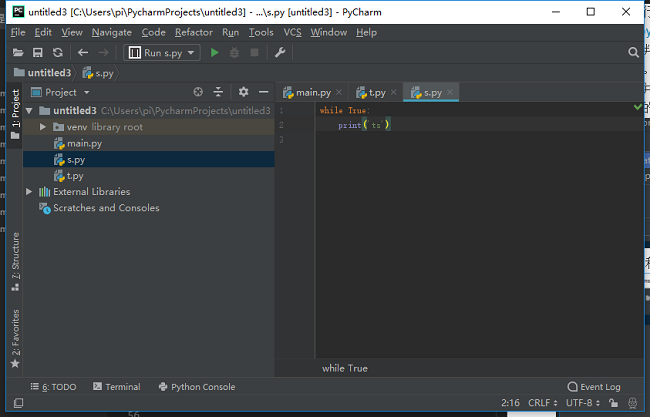650x417 pixels.
Task: Click Synchronize refresh icon in toolbar
Action: [x=58, y=53]
